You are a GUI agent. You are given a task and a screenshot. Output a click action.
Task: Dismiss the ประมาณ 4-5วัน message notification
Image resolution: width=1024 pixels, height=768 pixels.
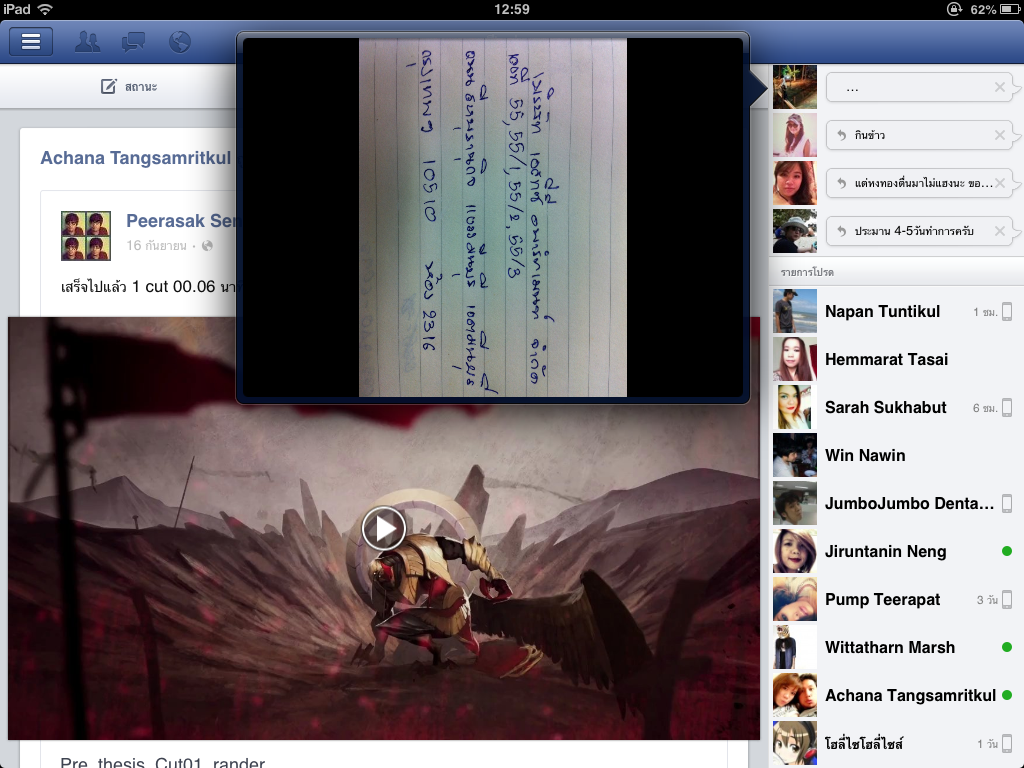(x=999, y=231)
